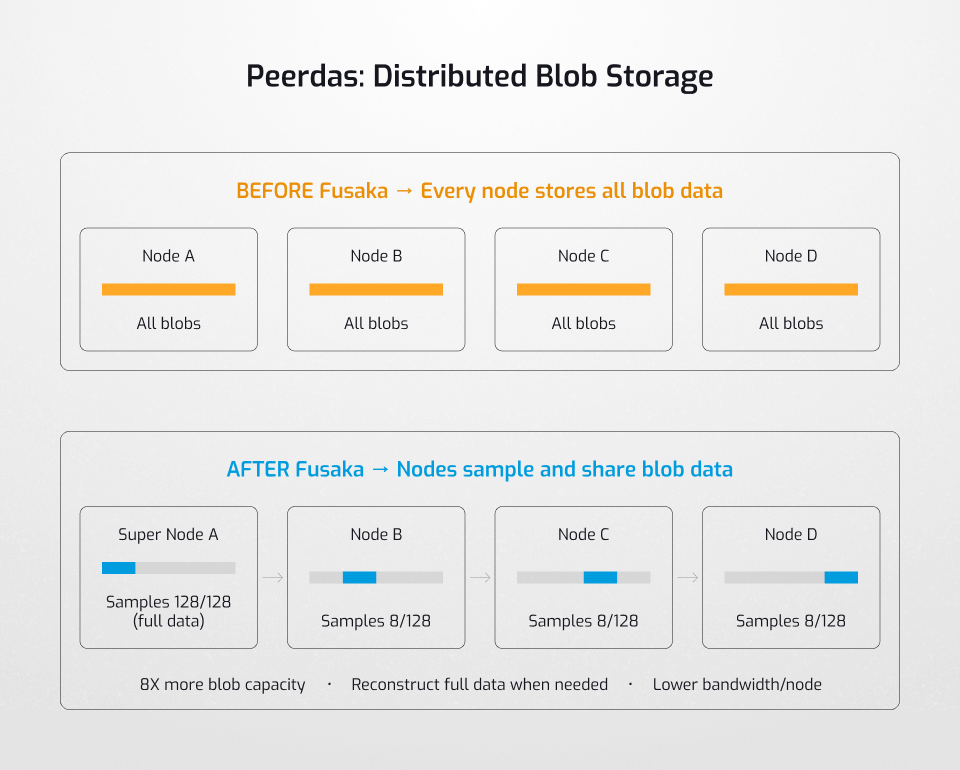Viewport: 960px width, 770px height.
Task: Click the orange bar in Node D
Action: click(791, 289)
